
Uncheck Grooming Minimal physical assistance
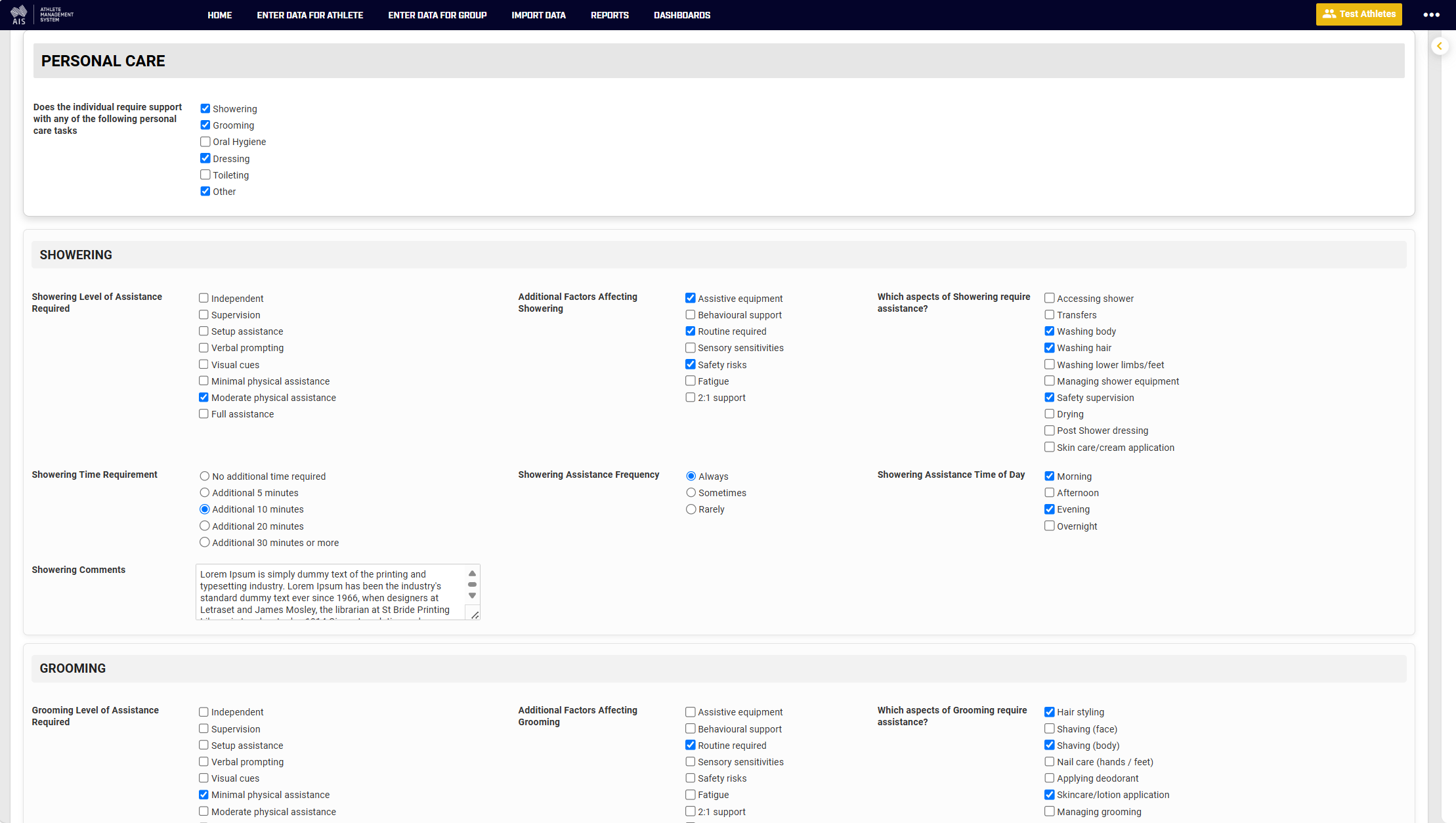(203, 794)
